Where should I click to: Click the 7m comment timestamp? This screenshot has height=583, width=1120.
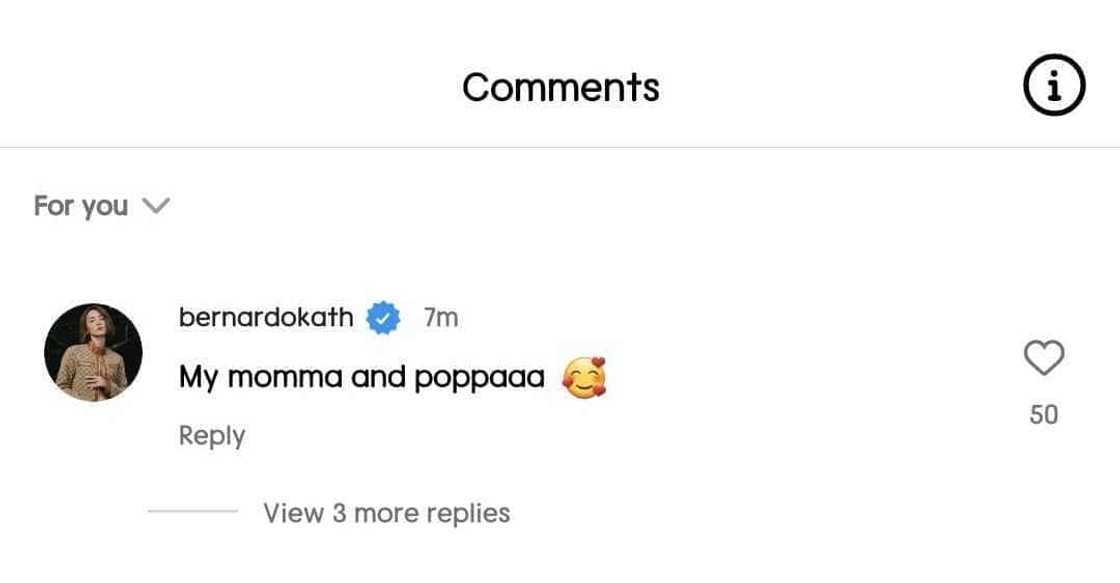(x=441, y=318)
